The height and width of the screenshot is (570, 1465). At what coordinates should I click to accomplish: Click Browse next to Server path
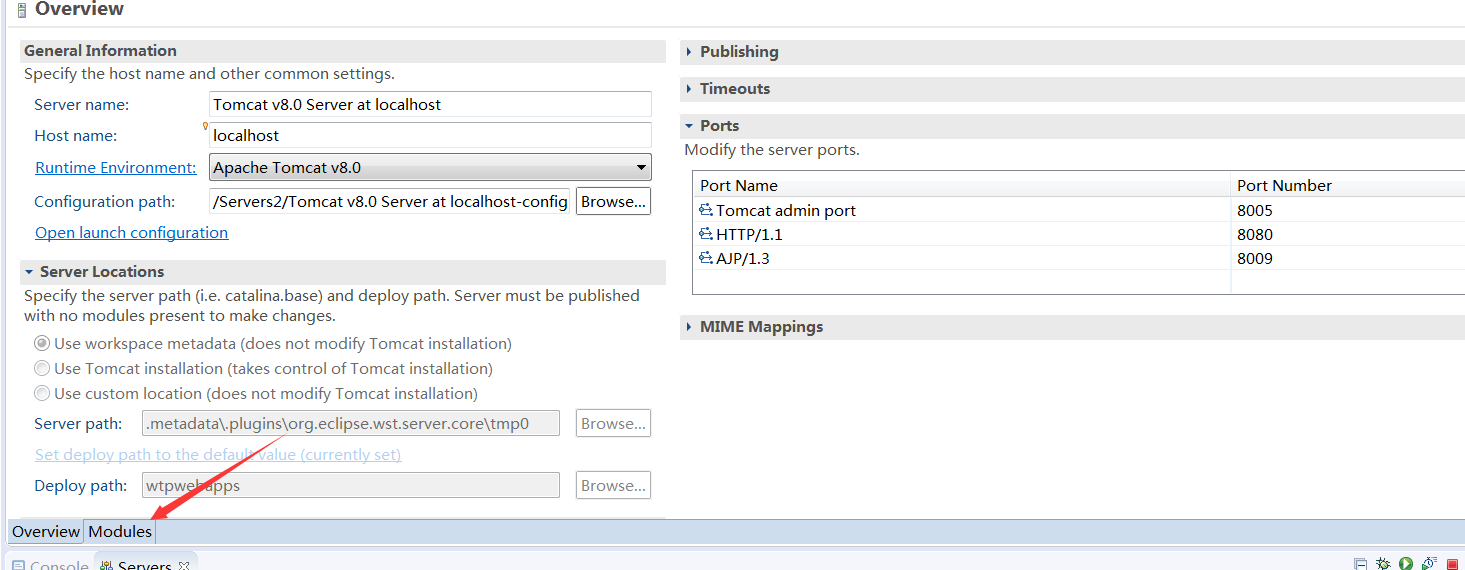click(x=613, y=423)
